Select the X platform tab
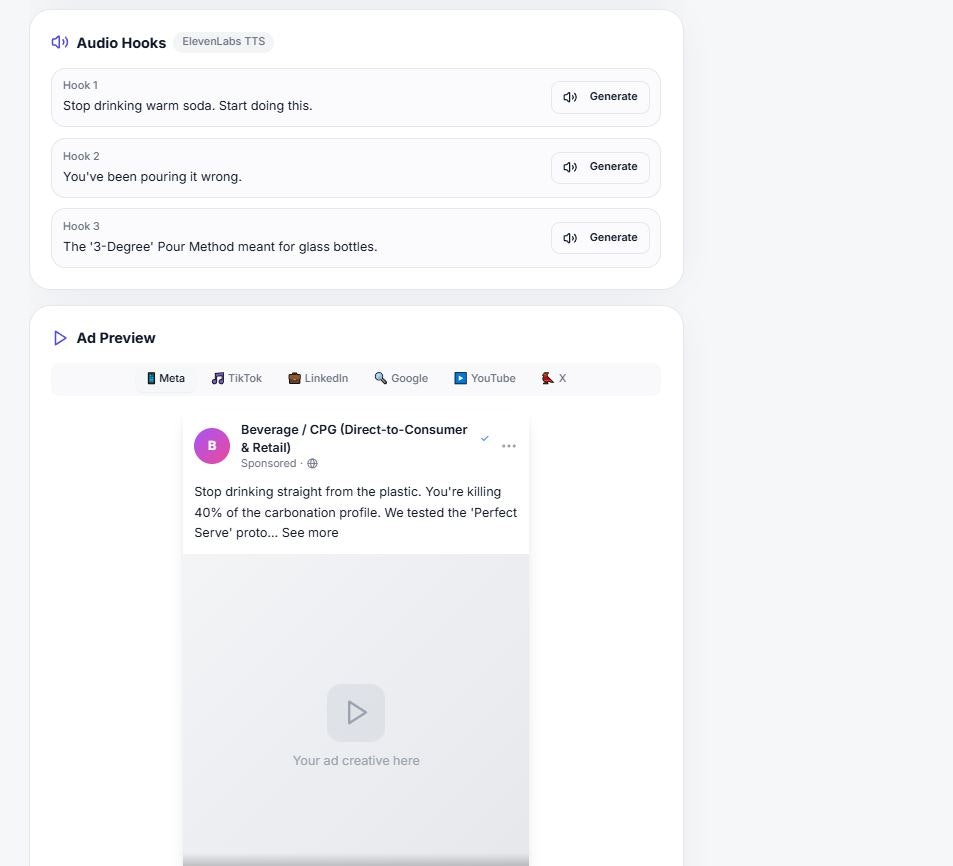This screenshot has width=953, height=866. tap(553, 378)
